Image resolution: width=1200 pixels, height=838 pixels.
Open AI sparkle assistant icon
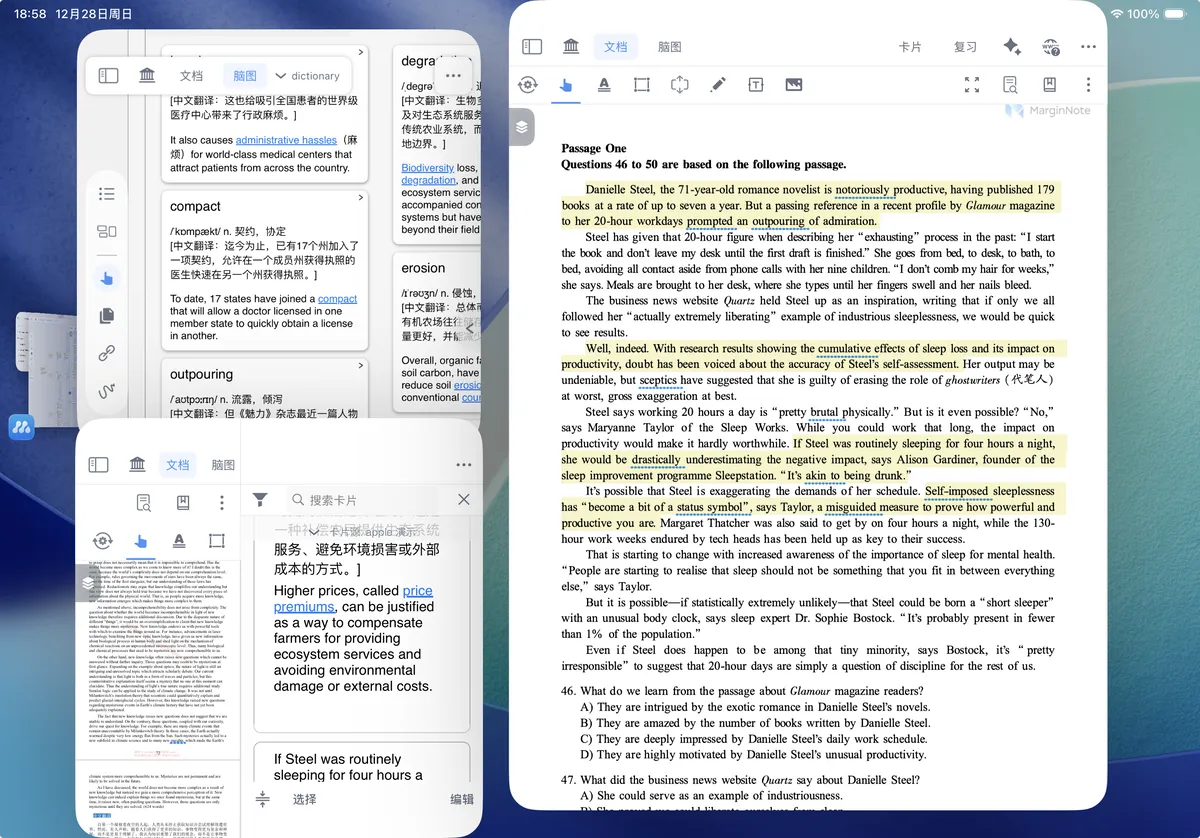1012,46
